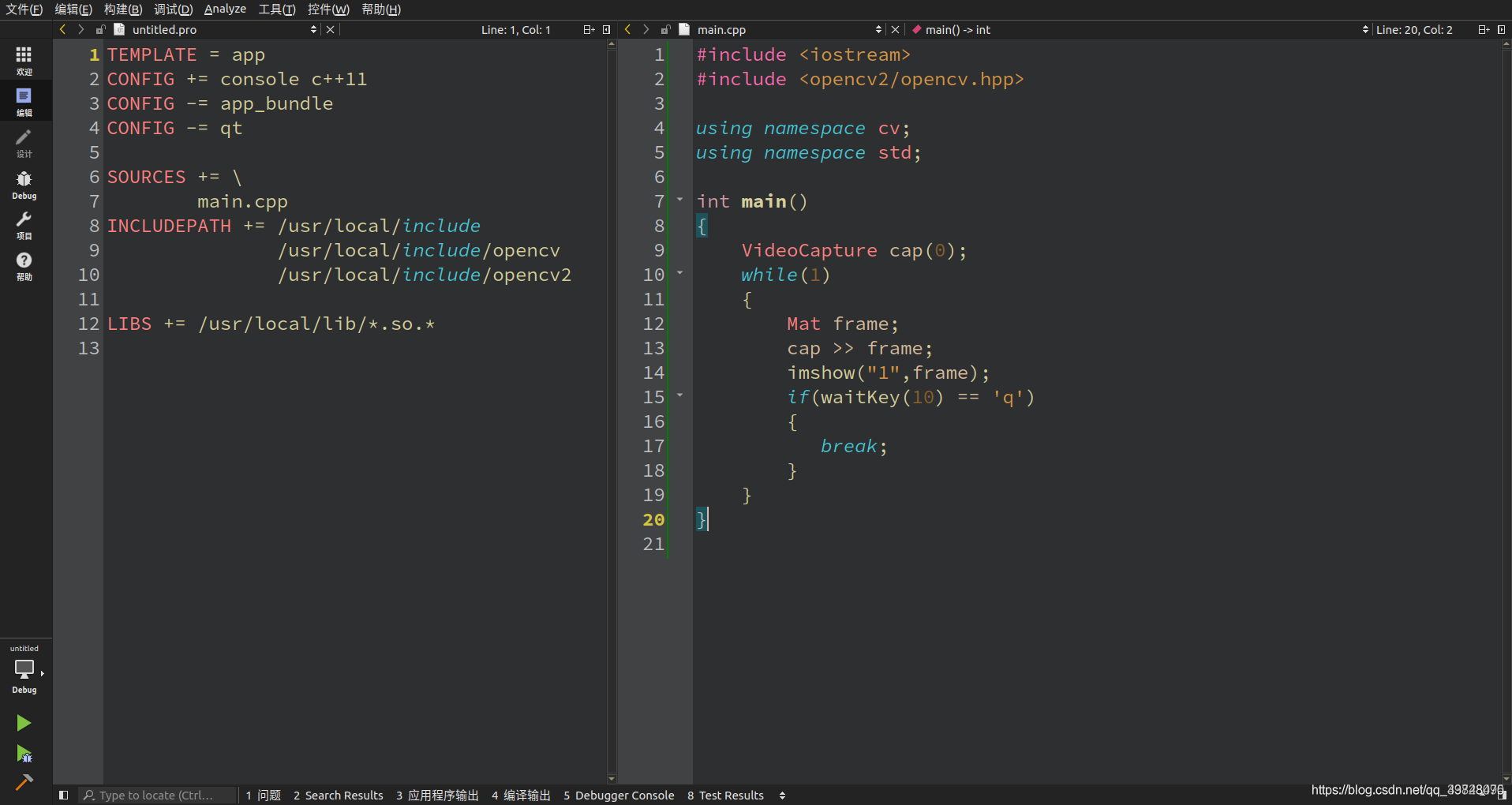Click the 'LIBS += /usr/local/lib/*.so.*' line
Screen dimensions: 1512x805
271,324
